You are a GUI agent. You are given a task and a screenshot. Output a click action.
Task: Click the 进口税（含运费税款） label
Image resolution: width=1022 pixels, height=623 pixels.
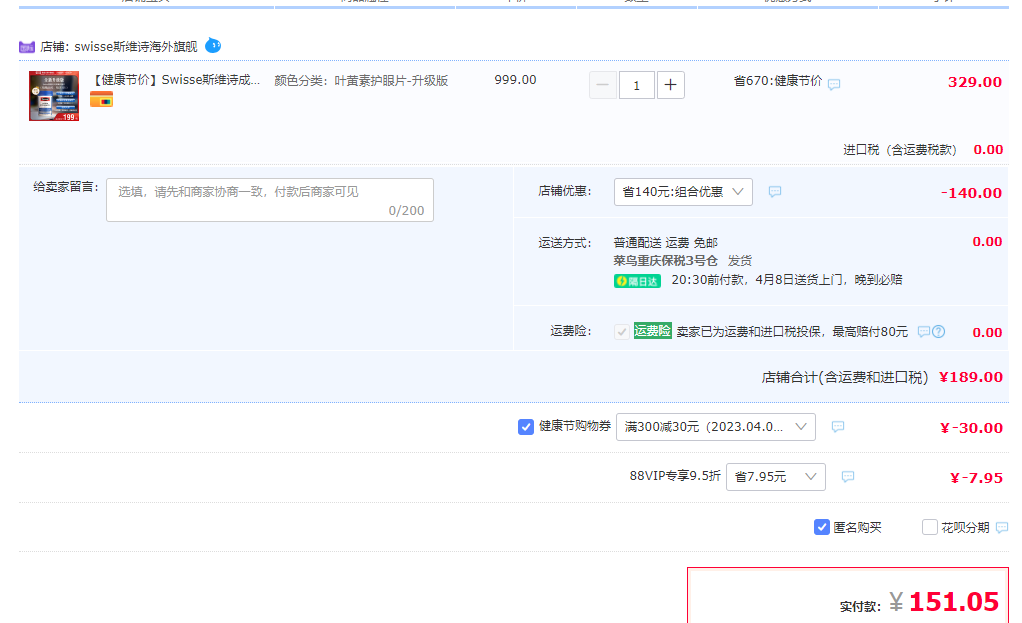(x=899, y=150)
